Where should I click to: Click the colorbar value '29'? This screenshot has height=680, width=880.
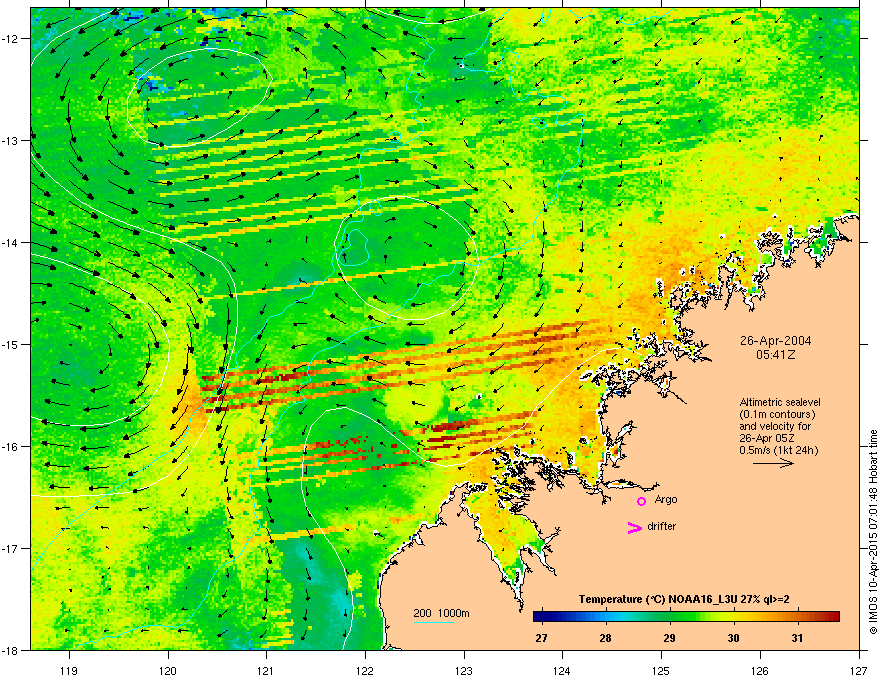pos(669,638)
